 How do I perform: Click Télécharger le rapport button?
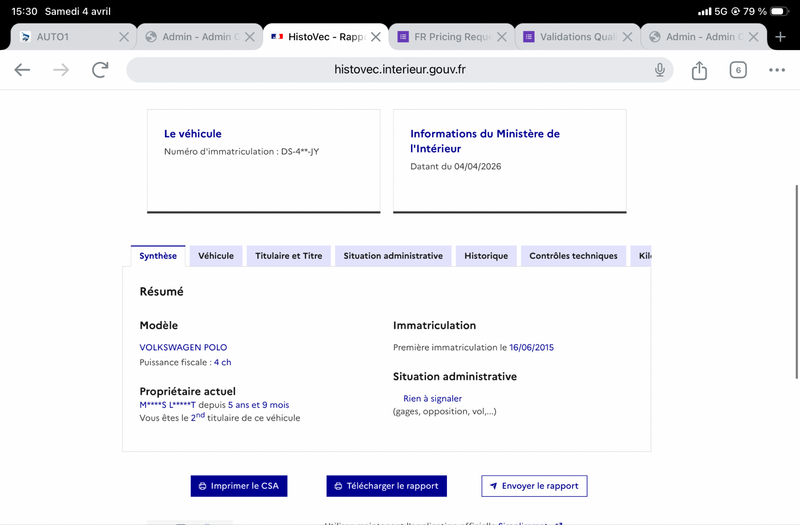coord(386,486)
